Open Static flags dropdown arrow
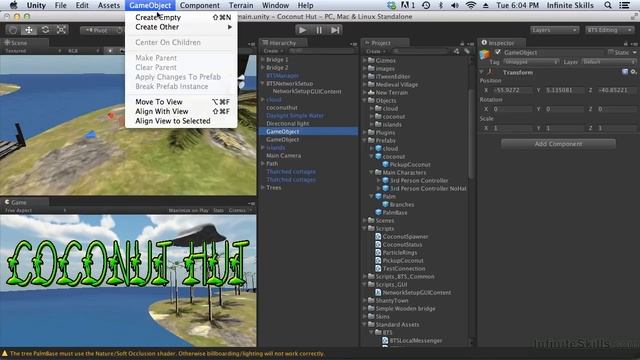Screen dimensions: 640x360 pos(634,52)
